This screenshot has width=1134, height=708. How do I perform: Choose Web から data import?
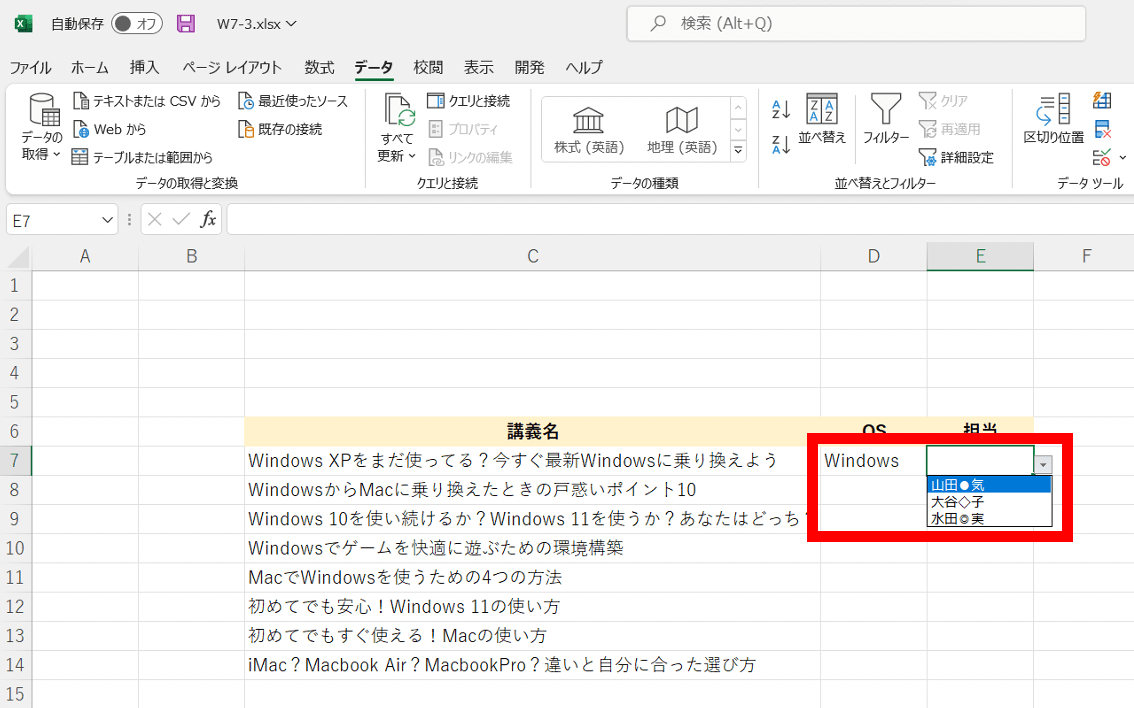point(109,129)
